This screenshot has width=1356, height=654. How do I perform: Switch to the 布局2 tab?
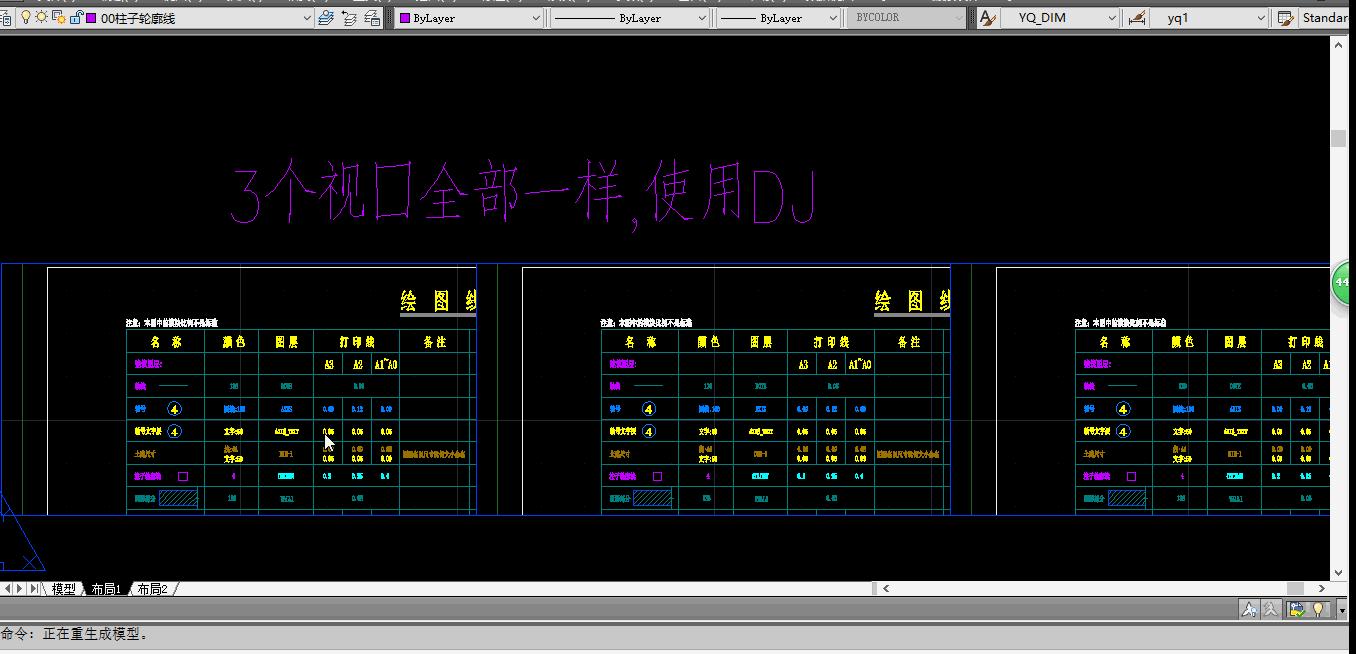click(x=152, y=589)
